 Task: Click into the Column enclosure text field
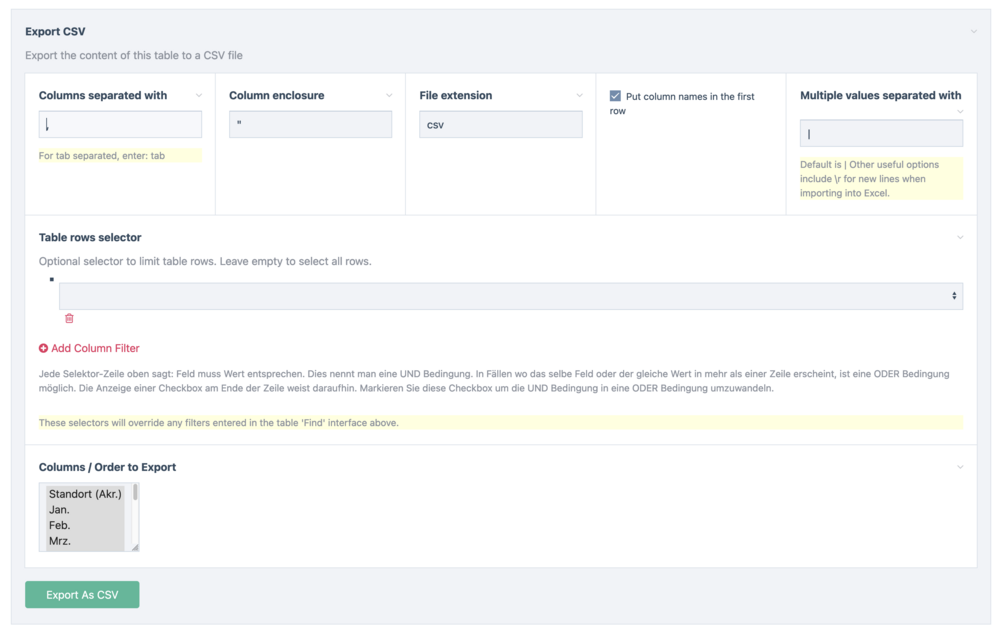click(310, 125)
